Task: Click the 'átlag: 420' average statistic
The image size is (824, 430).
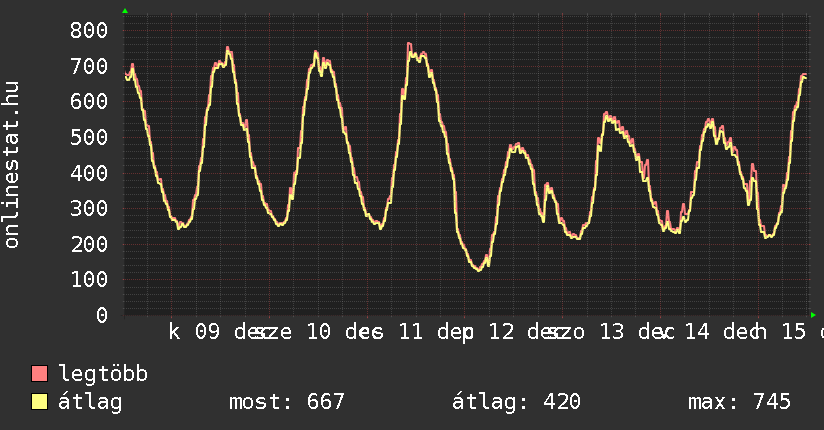Action: (517, 402)
